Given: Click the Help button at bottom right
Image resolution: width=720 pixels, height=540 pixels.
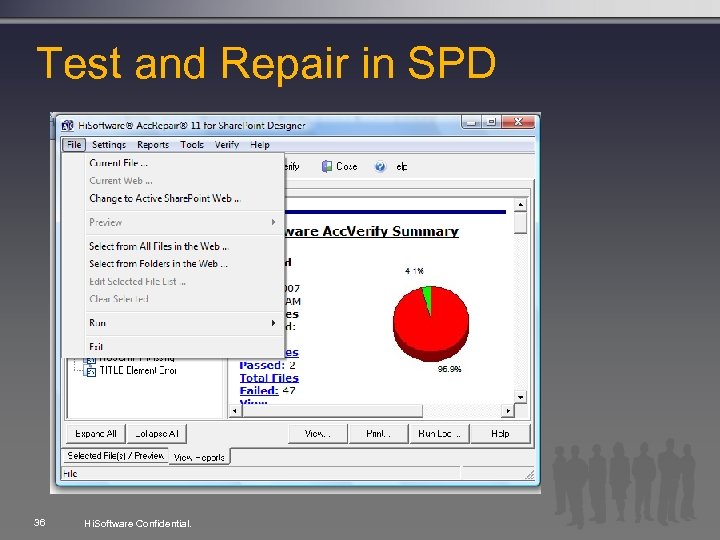Looking at the screenshot, I should coord(500,433).
